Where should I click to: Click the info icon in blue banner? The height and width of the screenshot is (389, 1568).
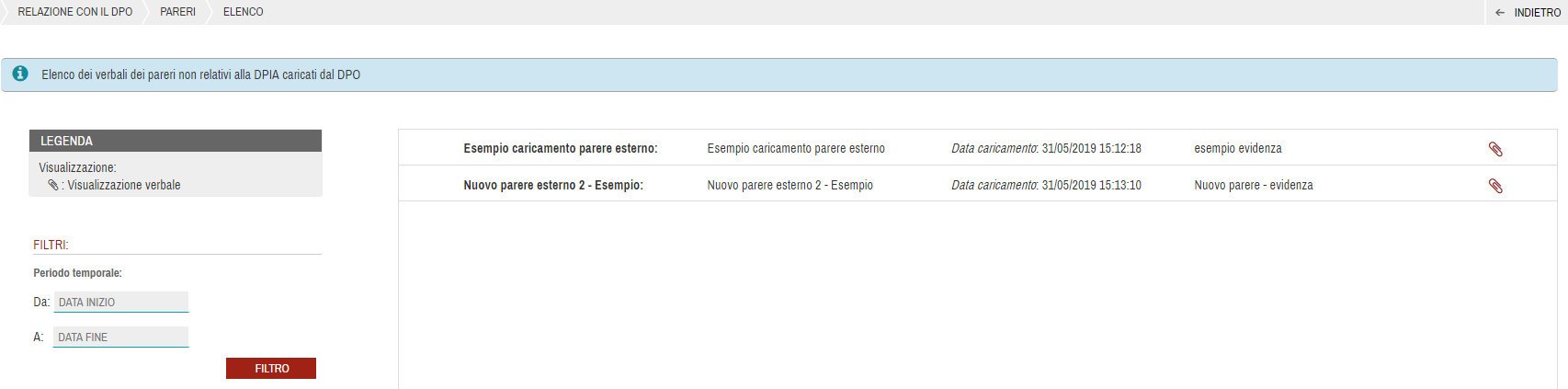coord(20,74)
